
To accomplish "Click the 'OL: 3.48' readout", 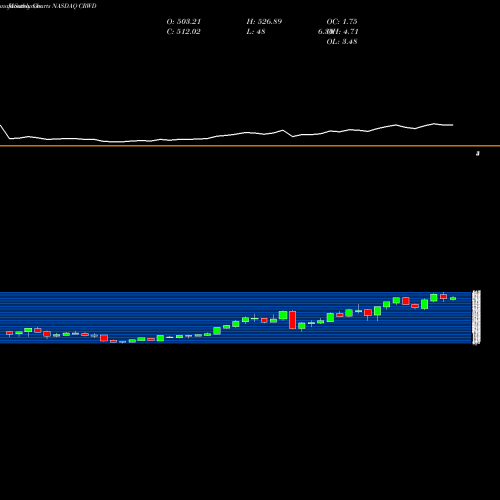I will click(x=342, y=42).
